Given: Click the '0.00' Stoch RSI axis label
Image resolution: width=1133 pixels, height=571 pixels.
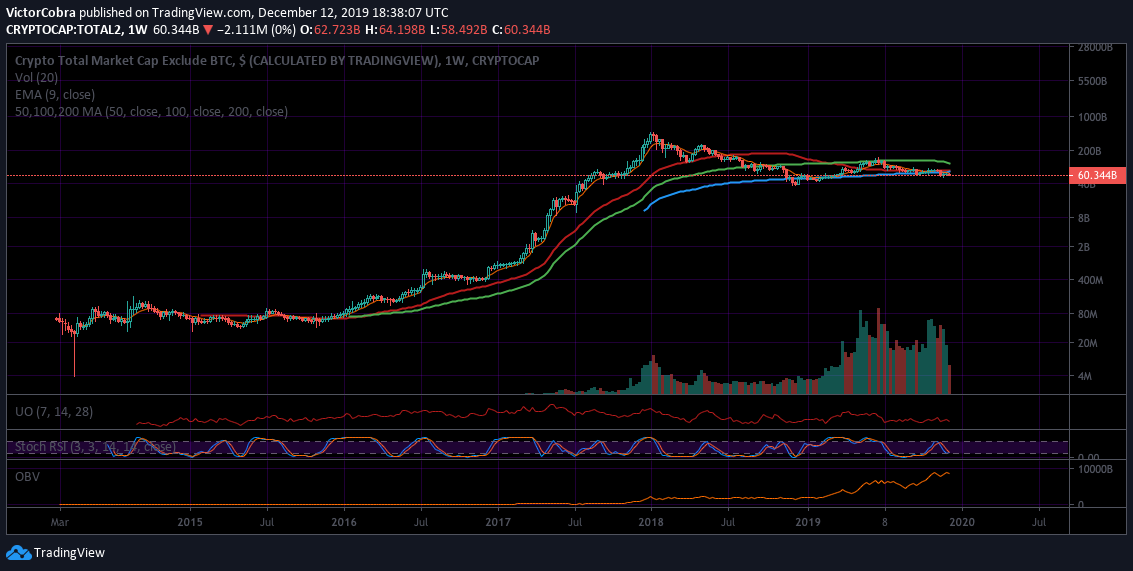Looking at the screenshot, I should 1087,458.
